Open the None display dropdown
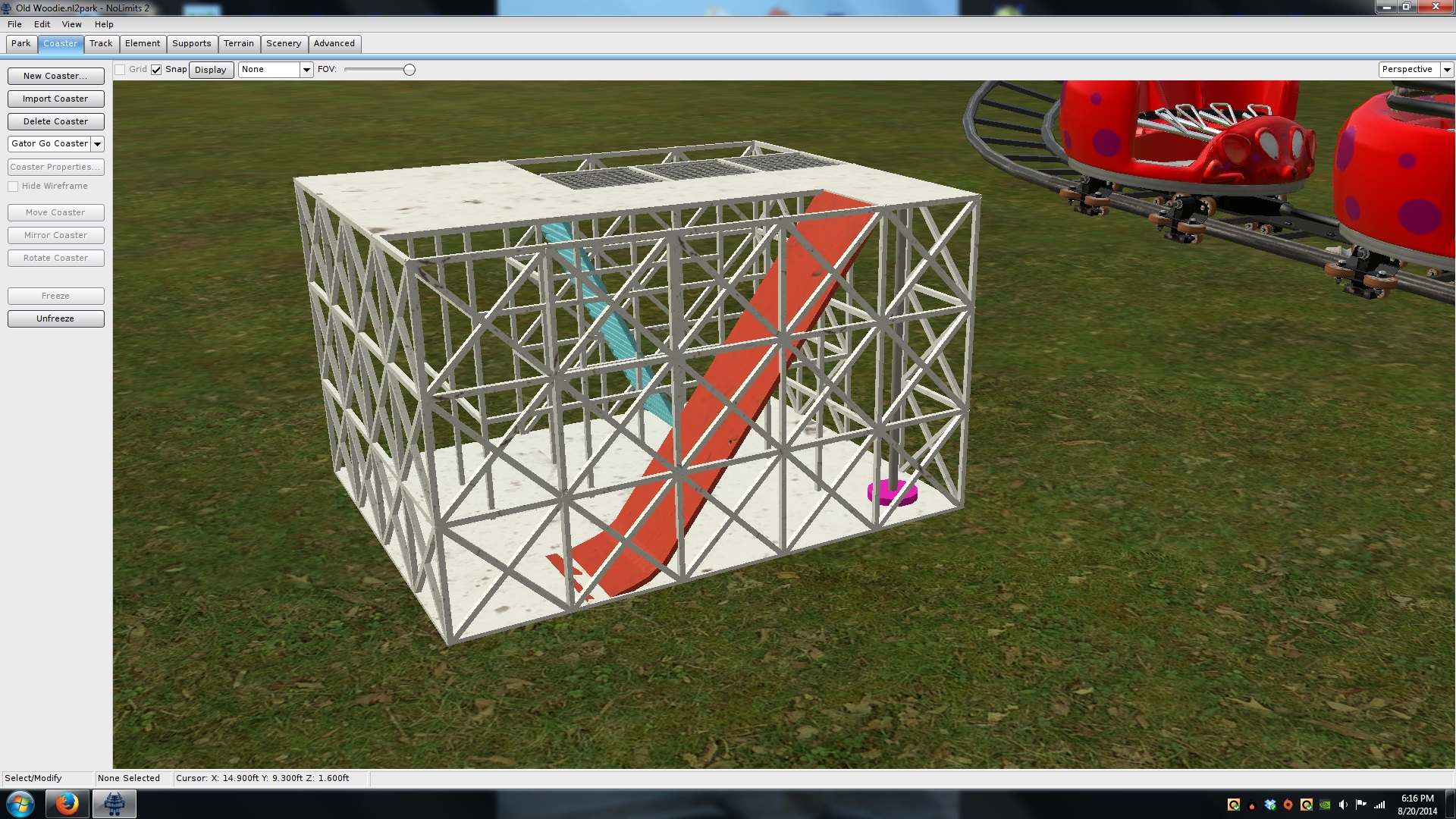 tap(306, 70)
